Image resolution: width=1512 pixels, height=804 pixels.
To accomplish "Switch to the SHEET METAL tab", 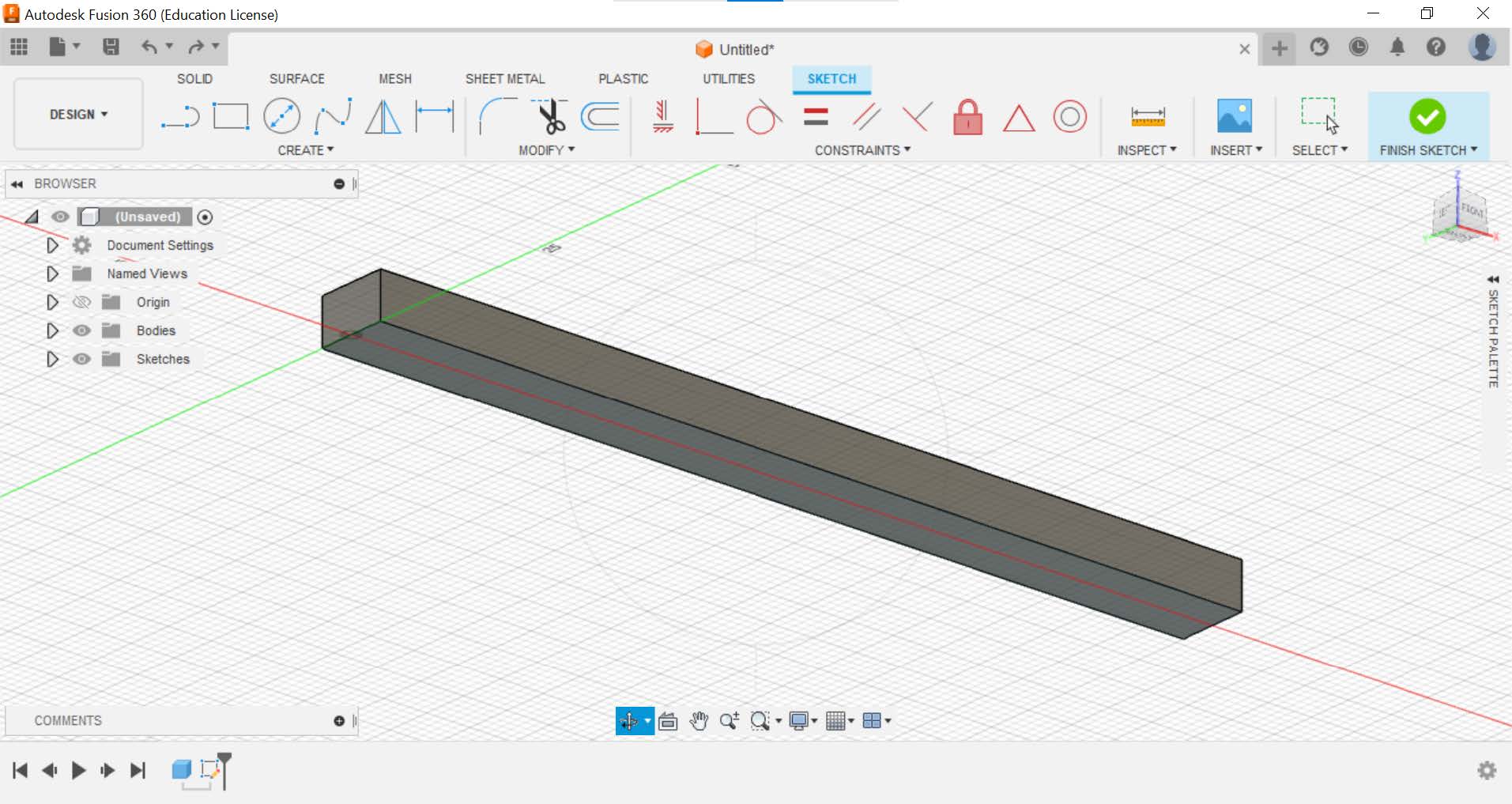I will pyautogui.click(x=505, y=79).
